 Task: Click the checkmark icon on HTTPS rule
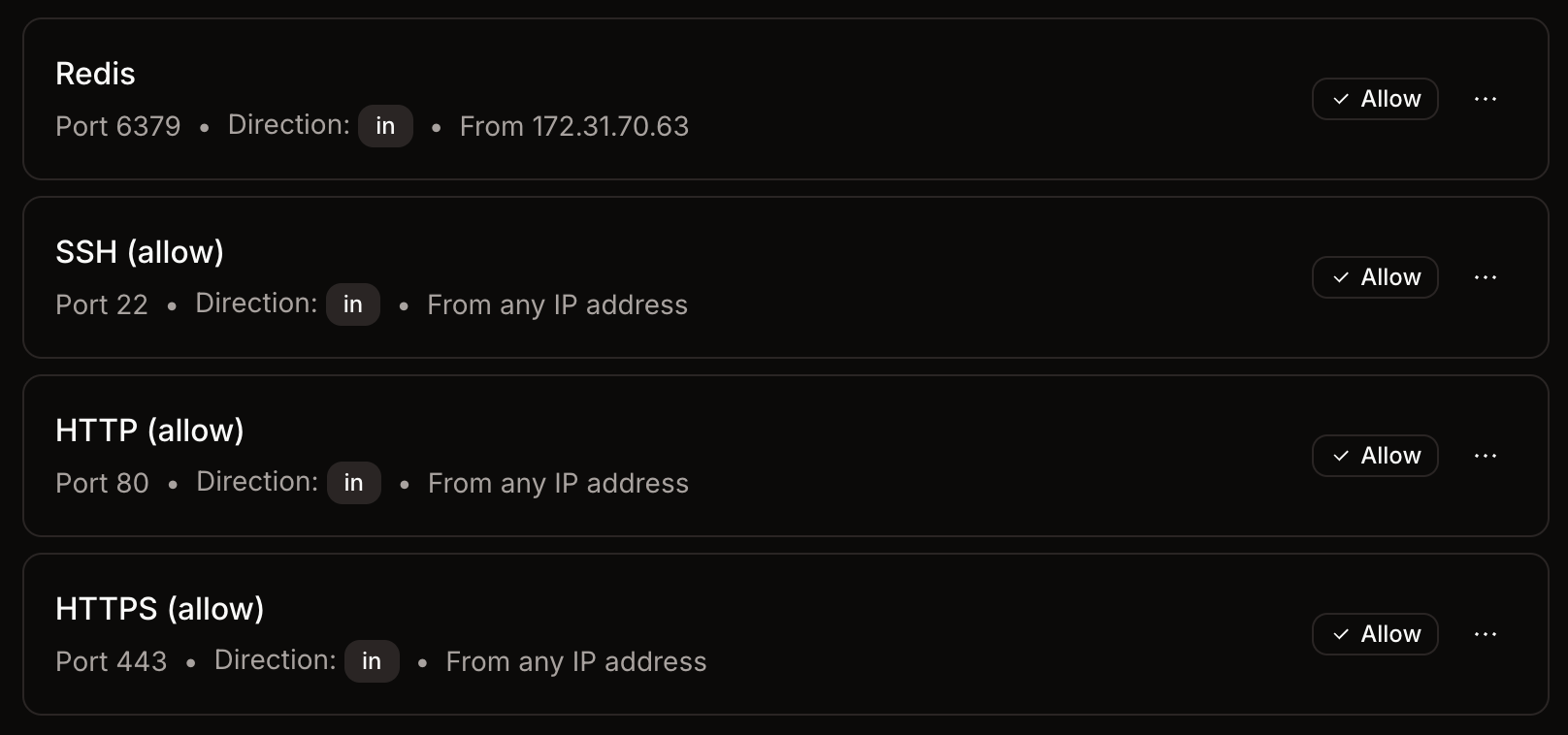point(1342,634)
